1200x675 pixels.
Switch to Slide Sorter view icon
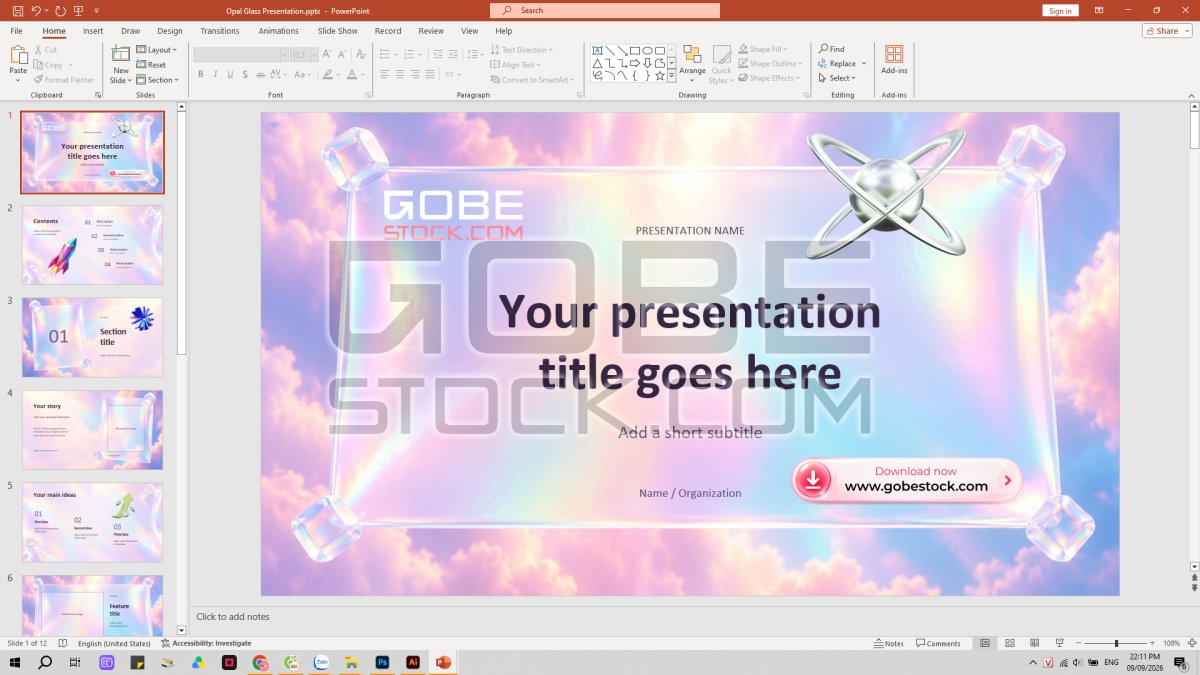pyautogui.click(x=1010, y=643)
